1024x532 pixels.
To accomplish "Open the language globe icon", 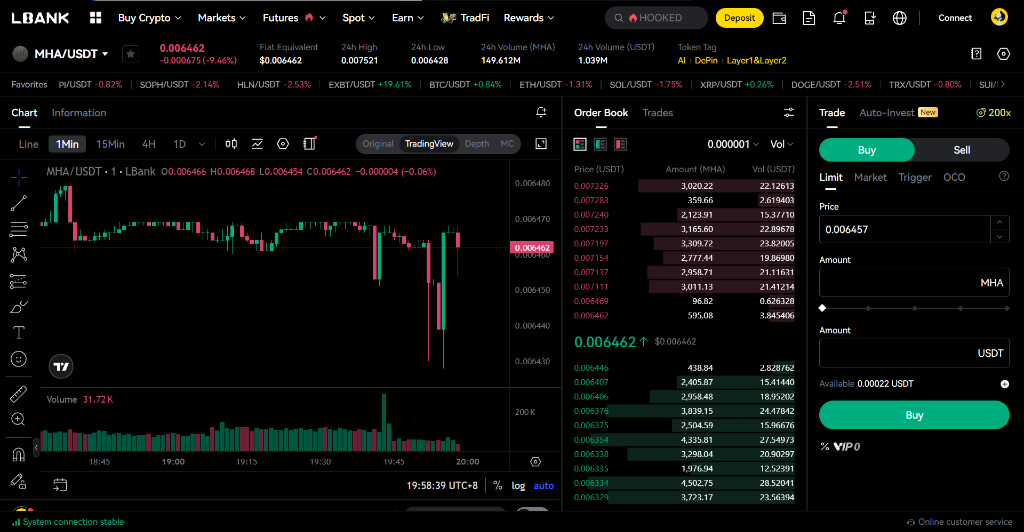I will point(899,18).
